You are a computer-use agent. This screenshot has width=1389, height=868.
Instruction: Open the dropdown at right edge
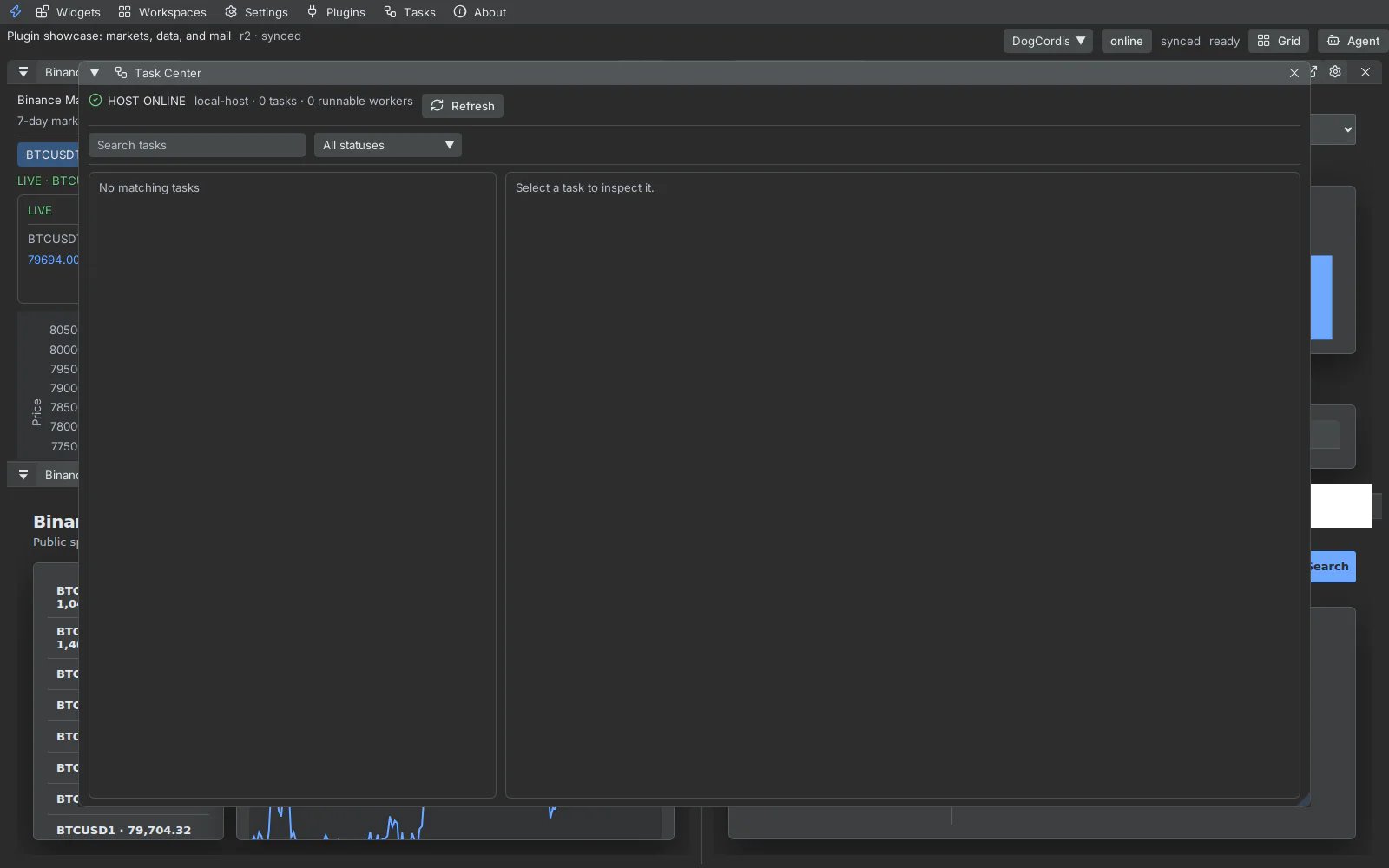coord(1333,129)
